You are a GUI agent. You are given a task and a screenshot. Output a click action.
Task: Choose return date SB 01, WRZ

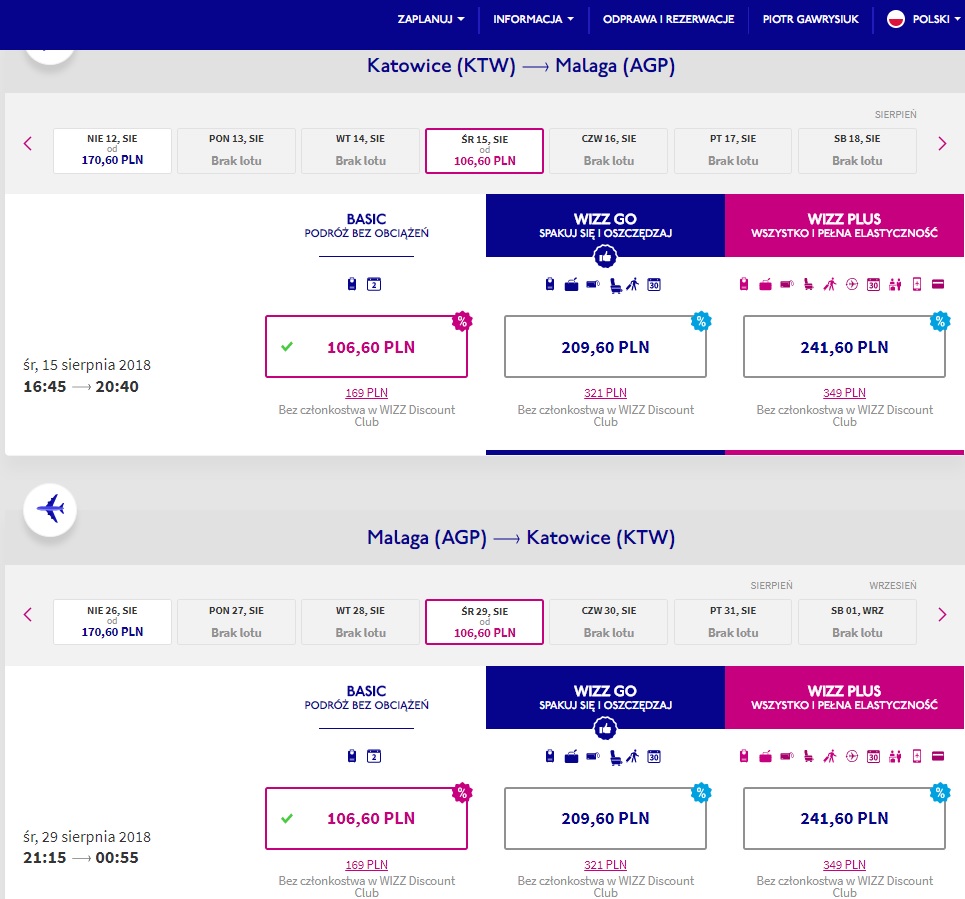click(x=857, y=622)
